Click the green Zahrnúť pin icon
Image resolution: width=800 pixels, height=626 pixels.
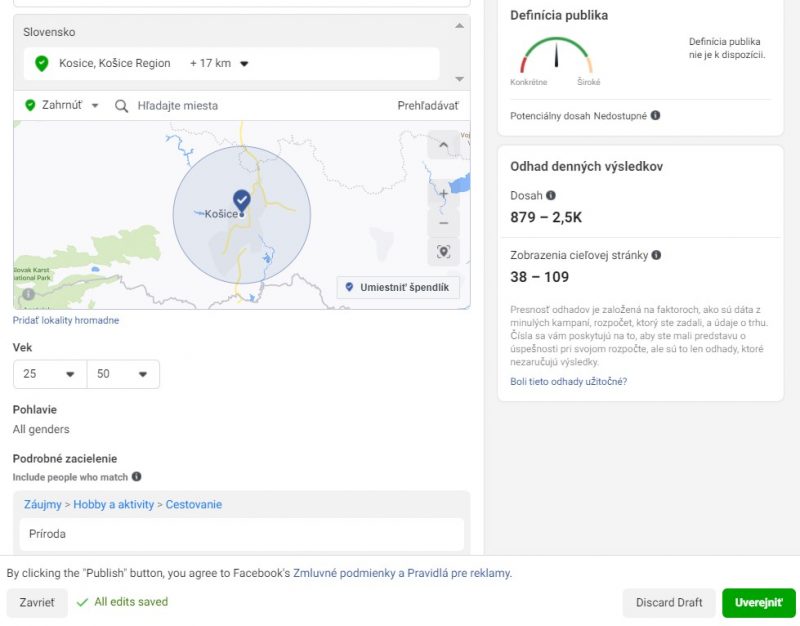30,105
